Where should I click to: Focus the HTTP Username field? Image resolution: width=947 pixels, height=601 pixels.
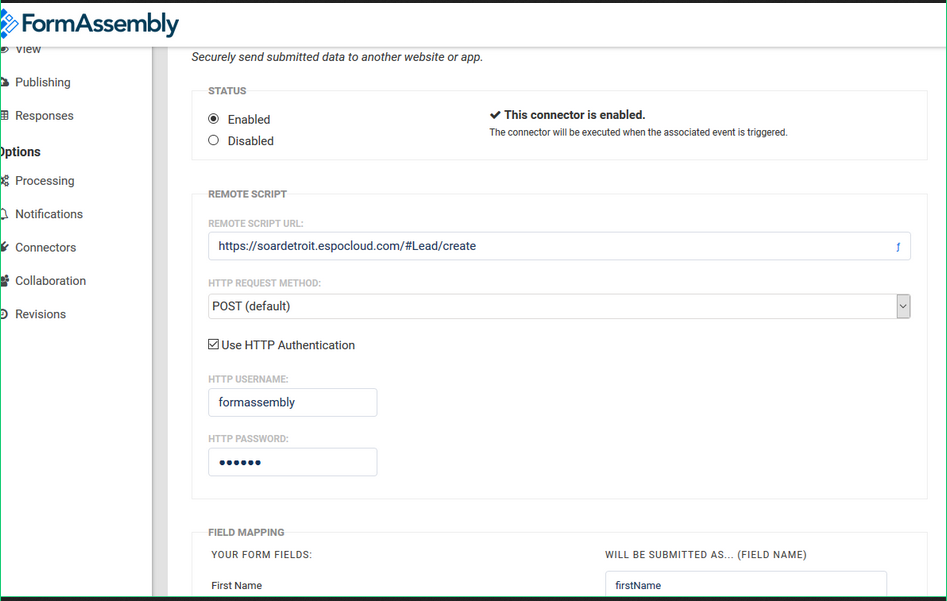(292, 402)
